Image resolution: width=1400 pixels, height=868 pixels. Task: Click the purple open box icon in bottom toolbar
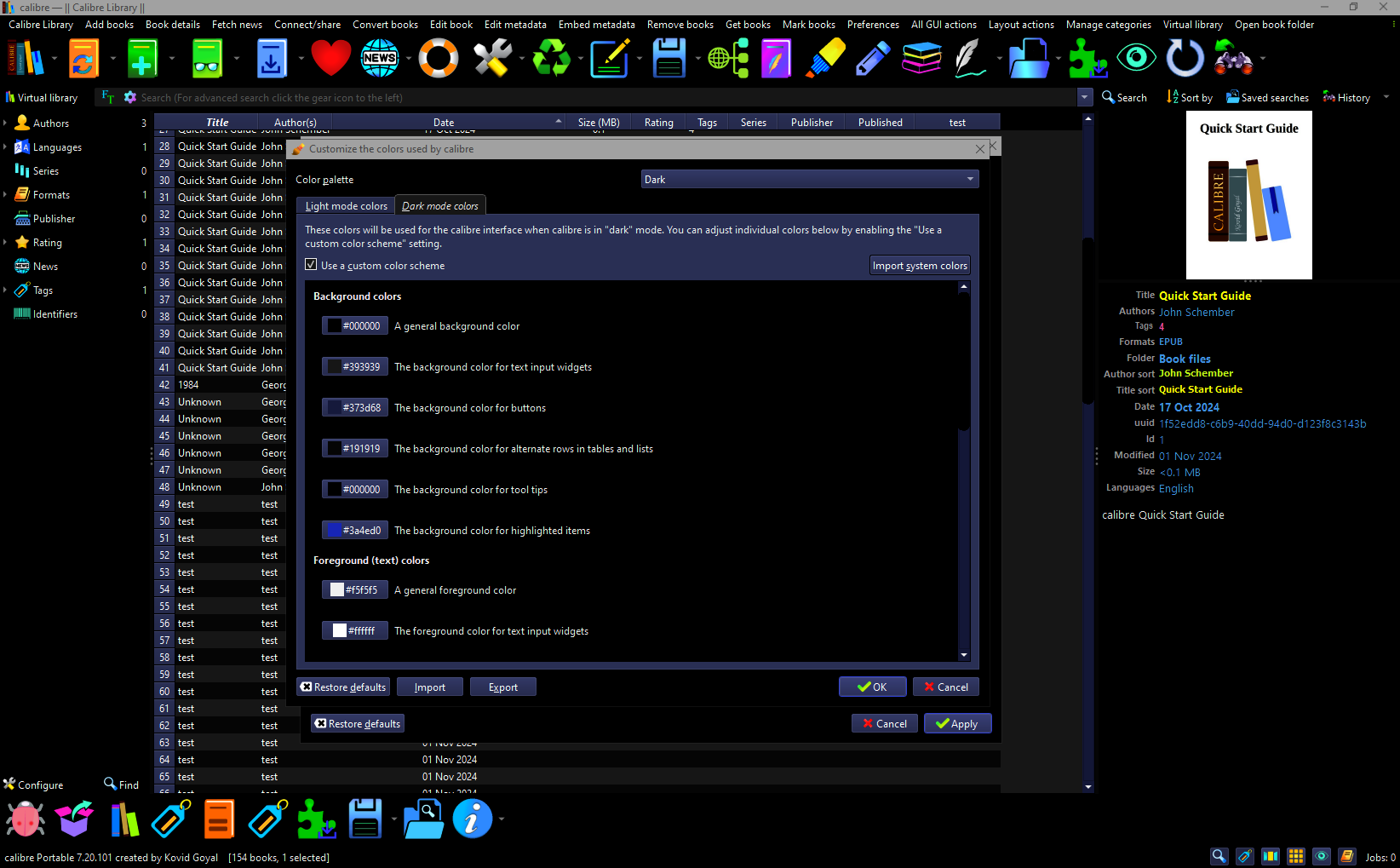click(74, 819)
